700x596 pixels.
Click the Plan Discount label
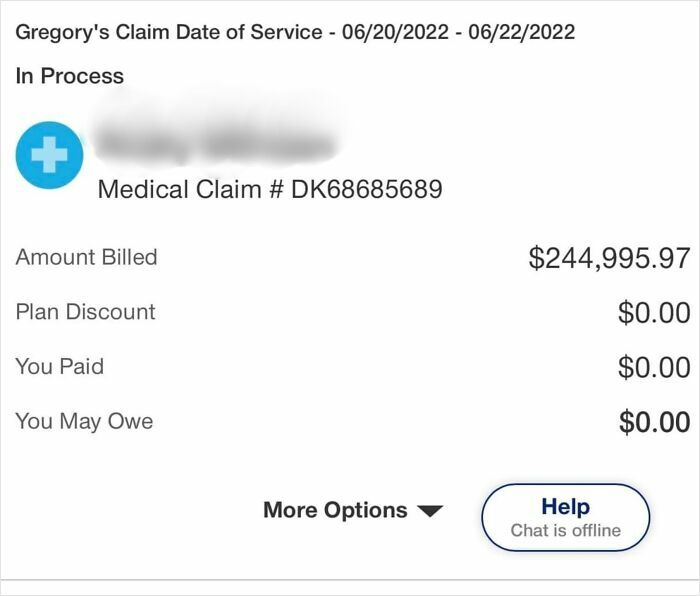tap(86, 312)
